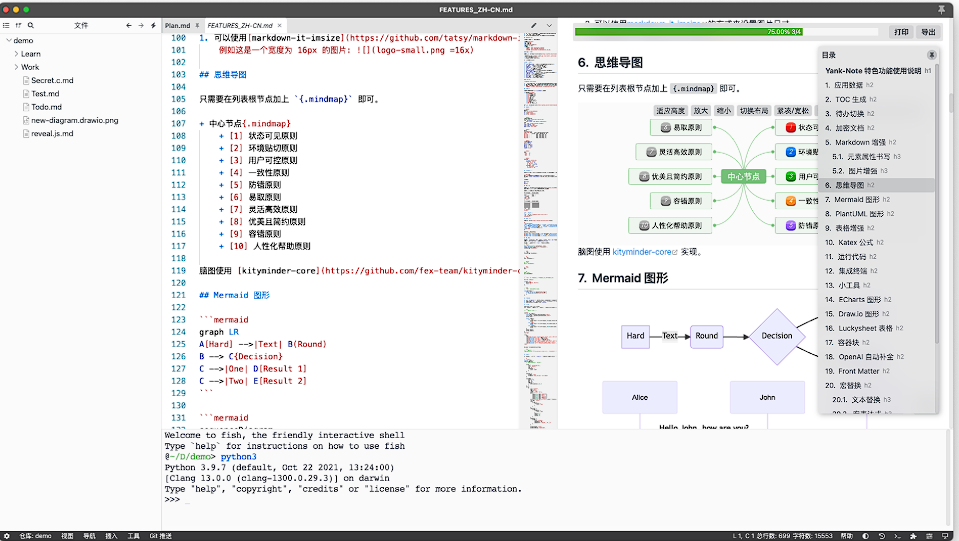Click the editor minimap strip
The width and height of the screenshot is (959, 541).
[x=540, y=229]
